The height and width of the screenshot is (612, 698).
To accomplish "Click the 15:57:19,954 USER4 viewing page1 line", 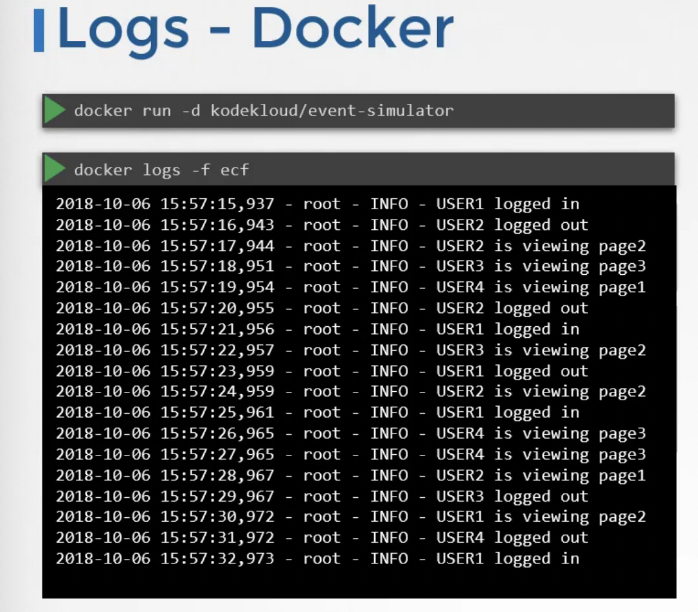I will [x=351, y=287].
